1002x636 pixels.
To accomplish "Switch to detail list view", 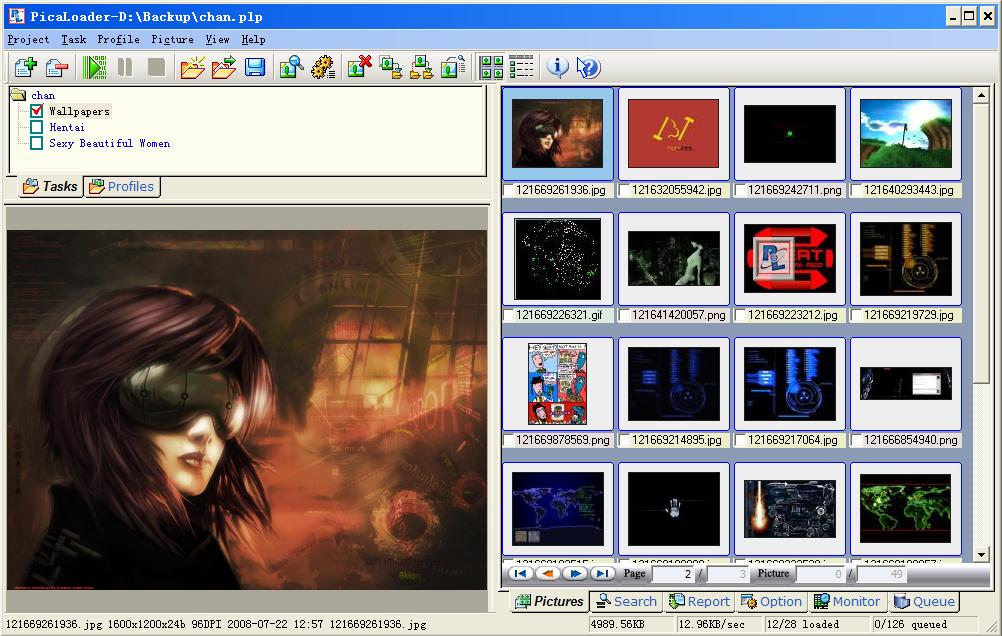I will pos(521,67).
